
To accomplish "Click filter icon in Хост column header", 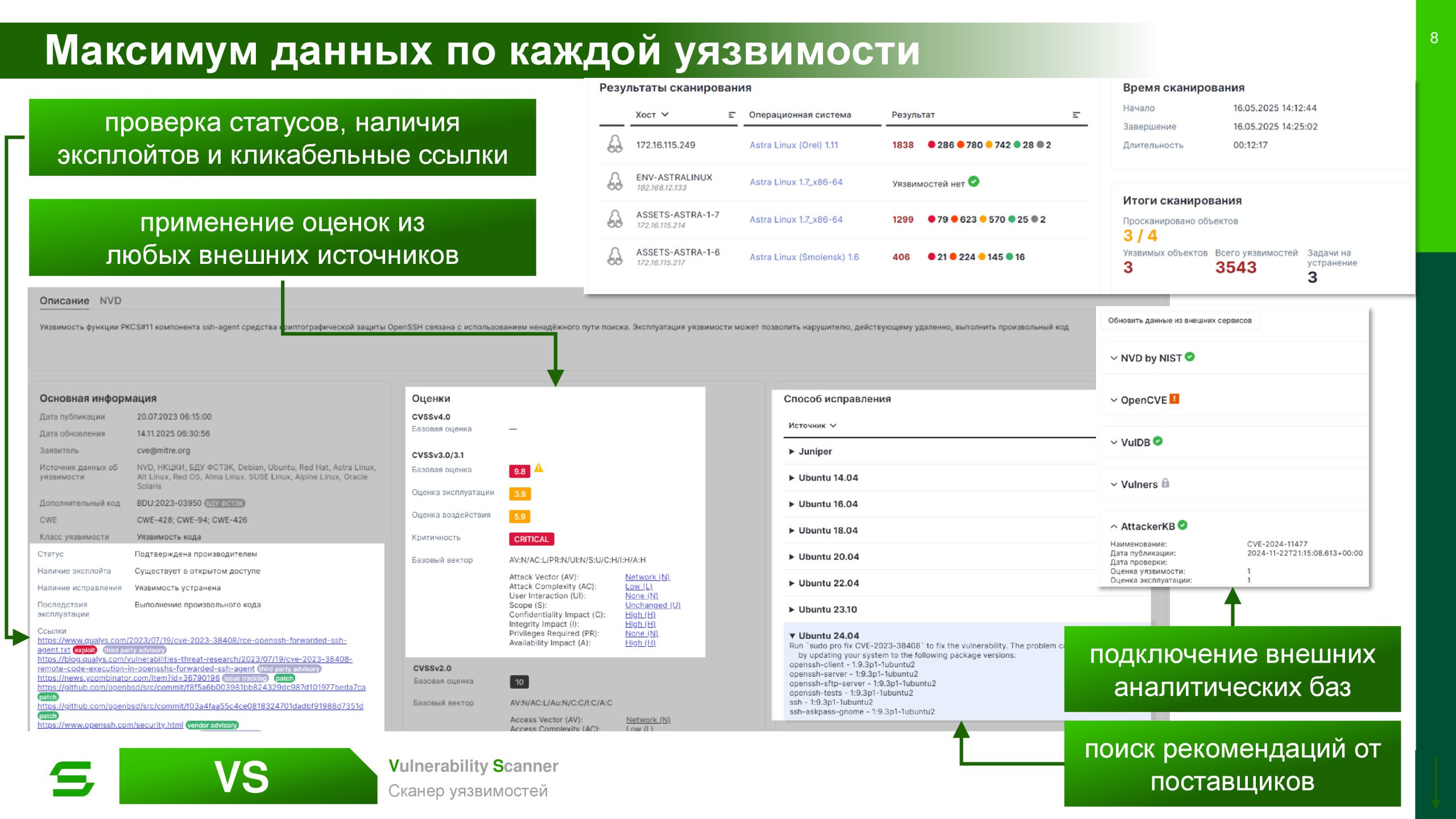I will coord(732,115).
